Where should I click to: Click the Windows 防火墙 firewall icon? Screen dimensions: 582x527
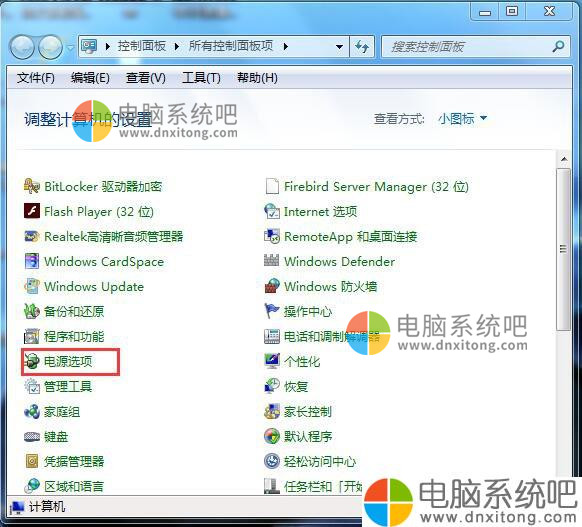[272, 286]
